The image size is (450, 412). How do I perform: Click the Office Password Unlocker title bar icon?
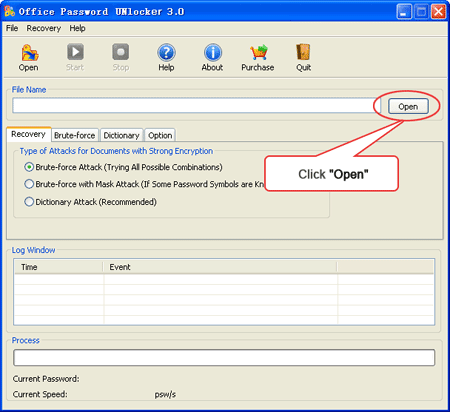[x=9, y=12]
